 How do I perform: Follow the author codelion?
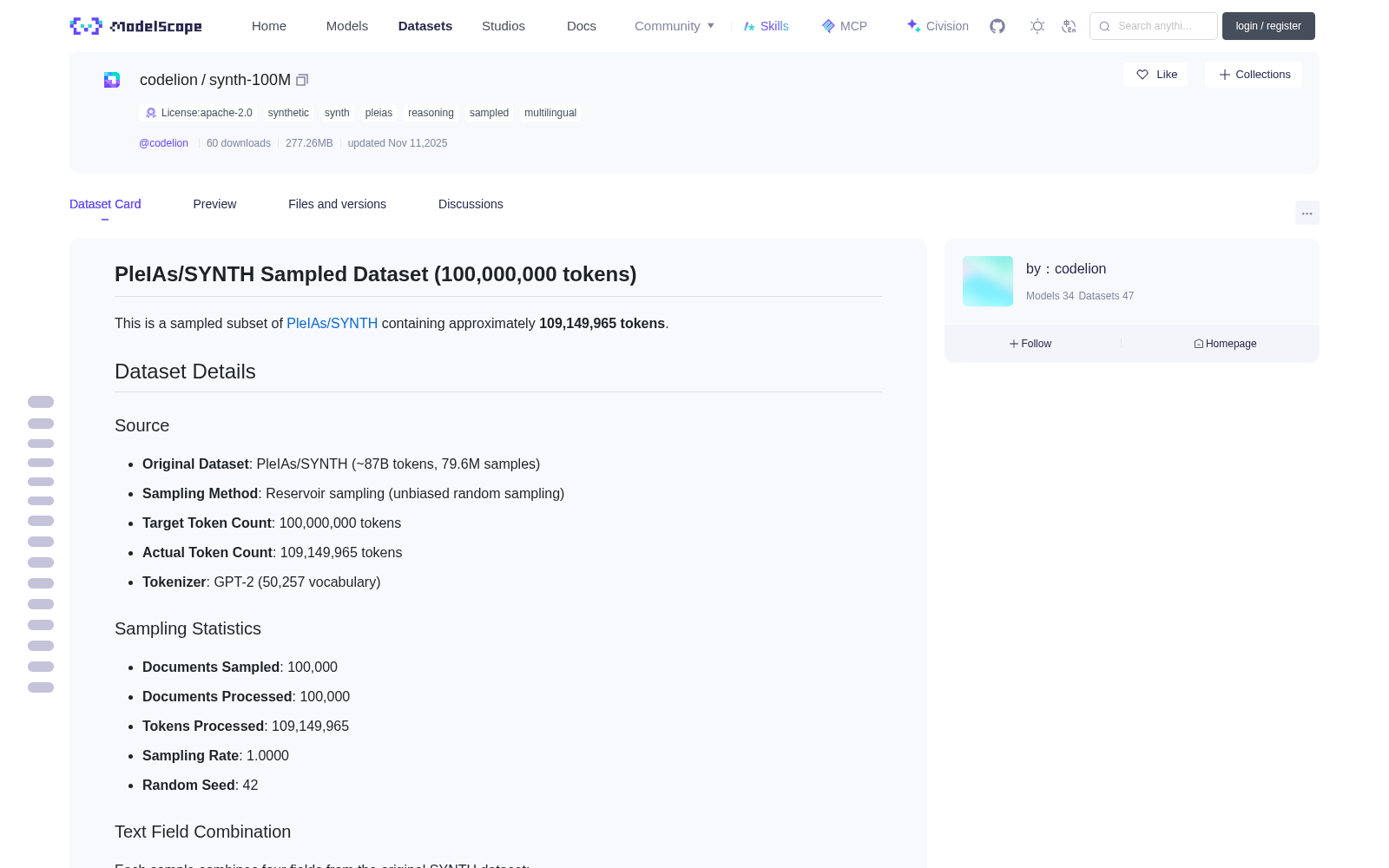(x=1030, y=344)
